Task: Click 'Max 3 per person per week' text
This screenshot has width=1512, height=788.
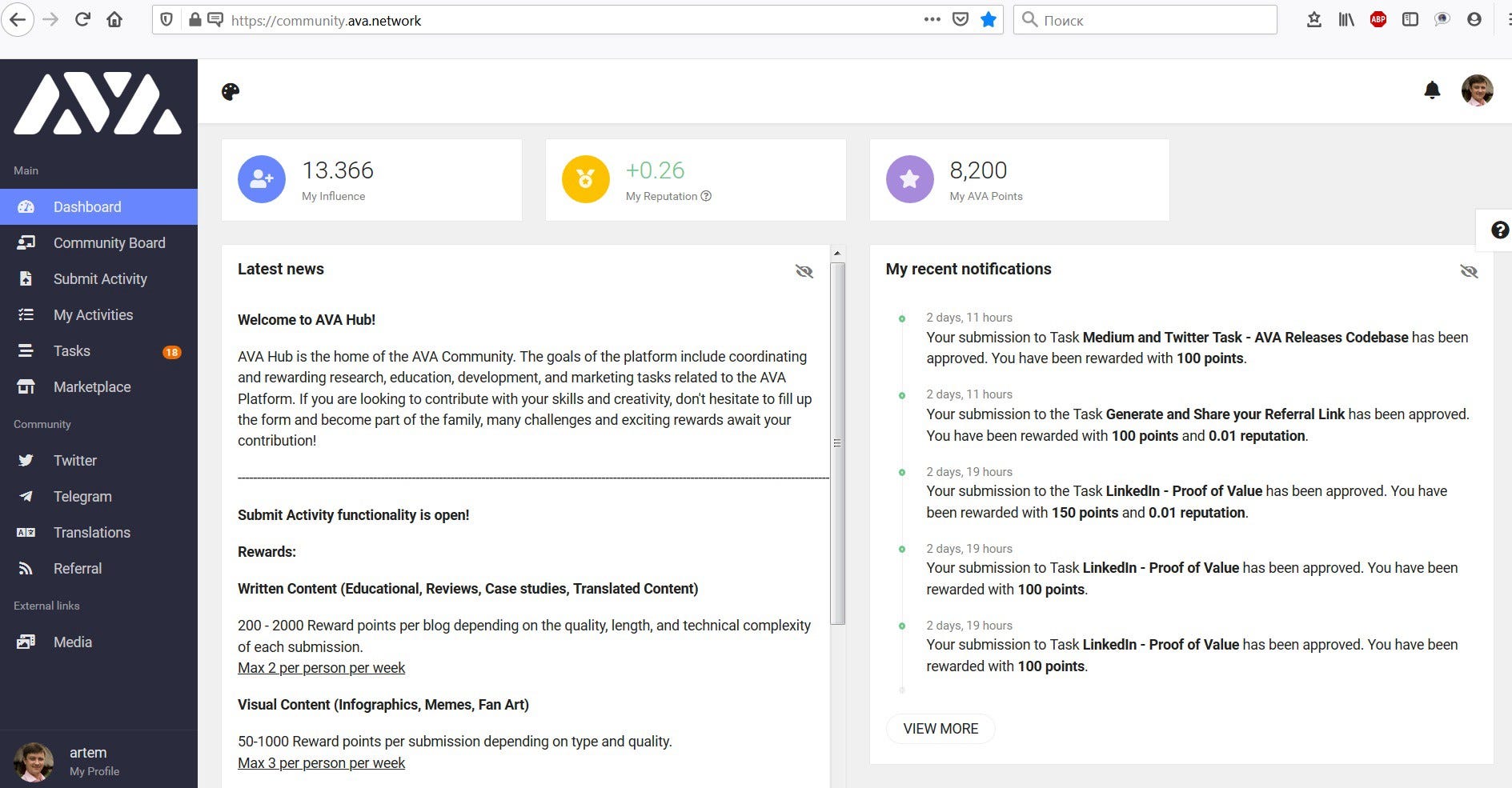Action: [321, 763]
